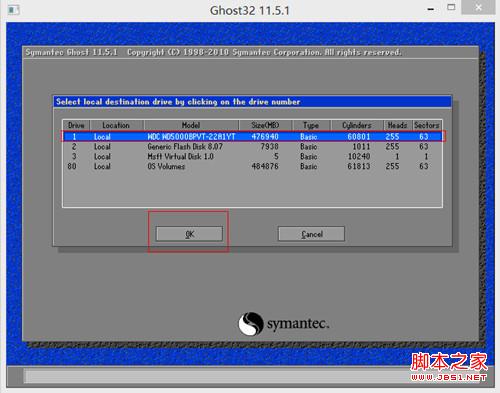The width and height of the screenshot is (500, 393).
Task: Click cylinders value 60801
Action: 359,136
